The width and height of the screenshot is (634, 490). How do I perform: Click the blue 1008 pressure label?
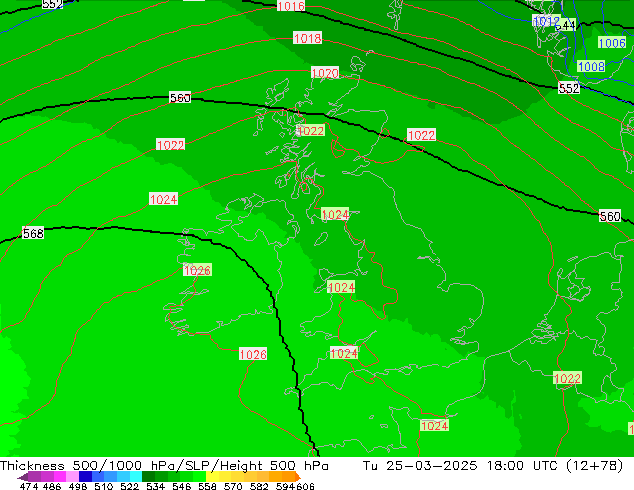pyautogui.click(x=591, y=66)
